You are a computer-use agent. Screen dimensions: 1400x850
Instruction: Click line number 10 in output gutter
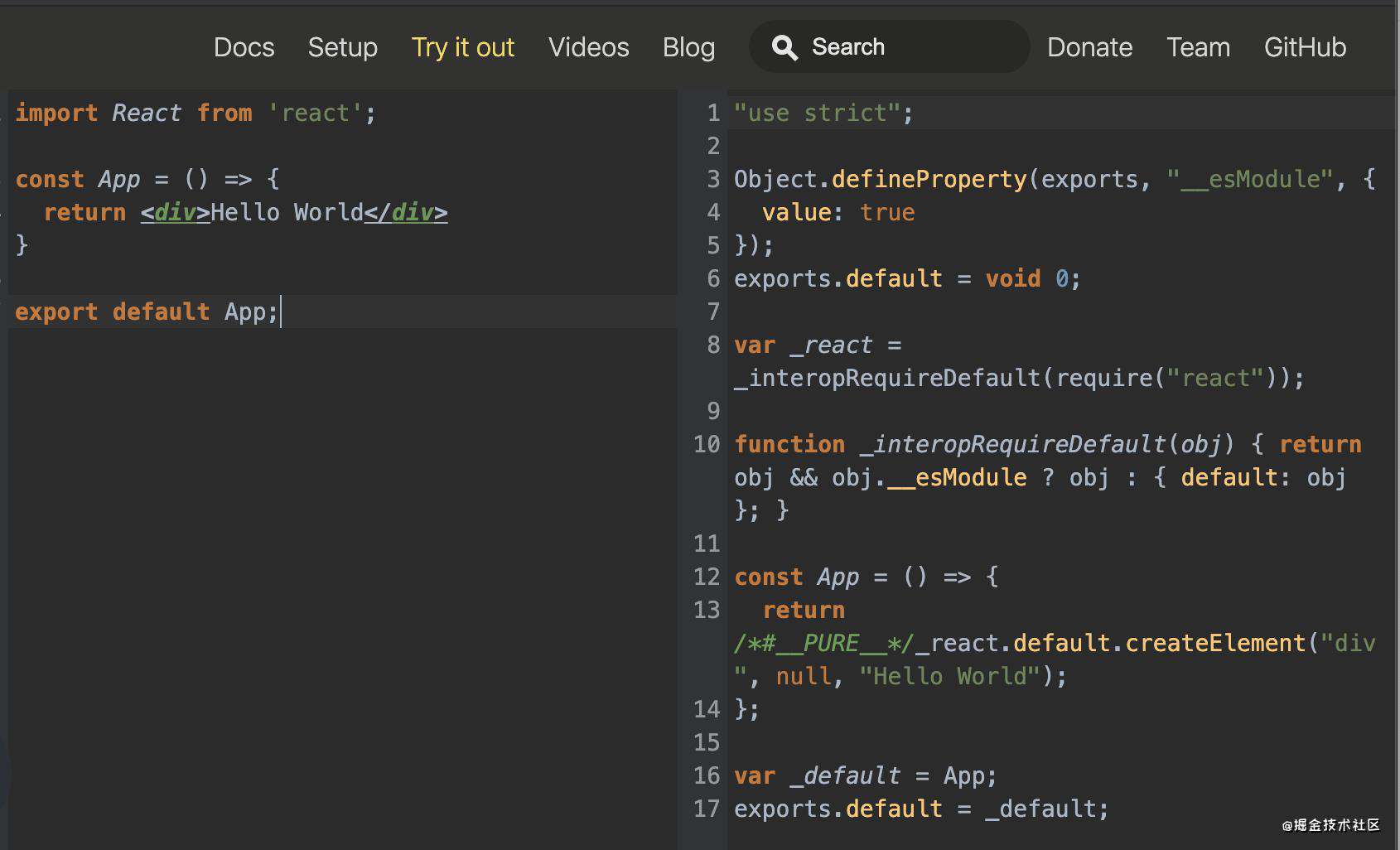coord(707,444)
